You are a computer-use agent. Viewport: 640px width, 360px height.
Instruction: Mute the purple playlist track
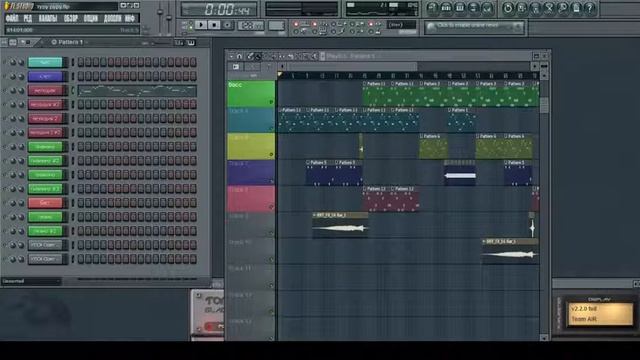point(271,181)
